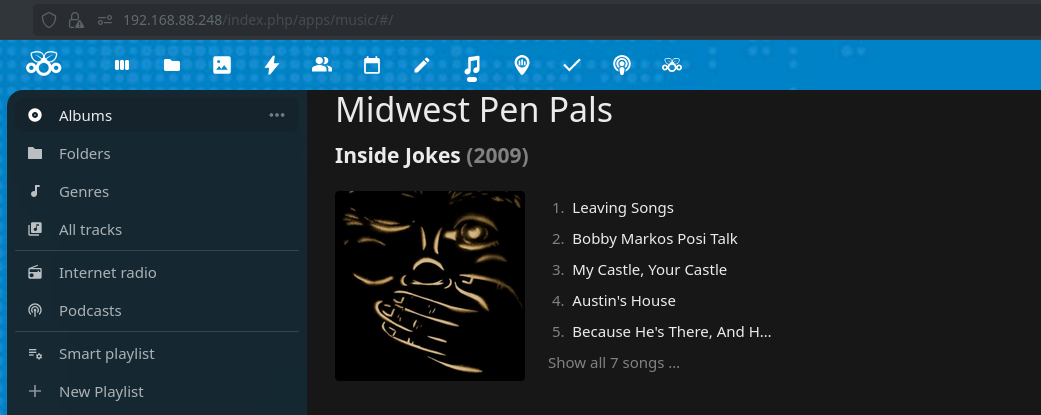
Task: Open the Notes pencil icon
Action: (422, 65)
